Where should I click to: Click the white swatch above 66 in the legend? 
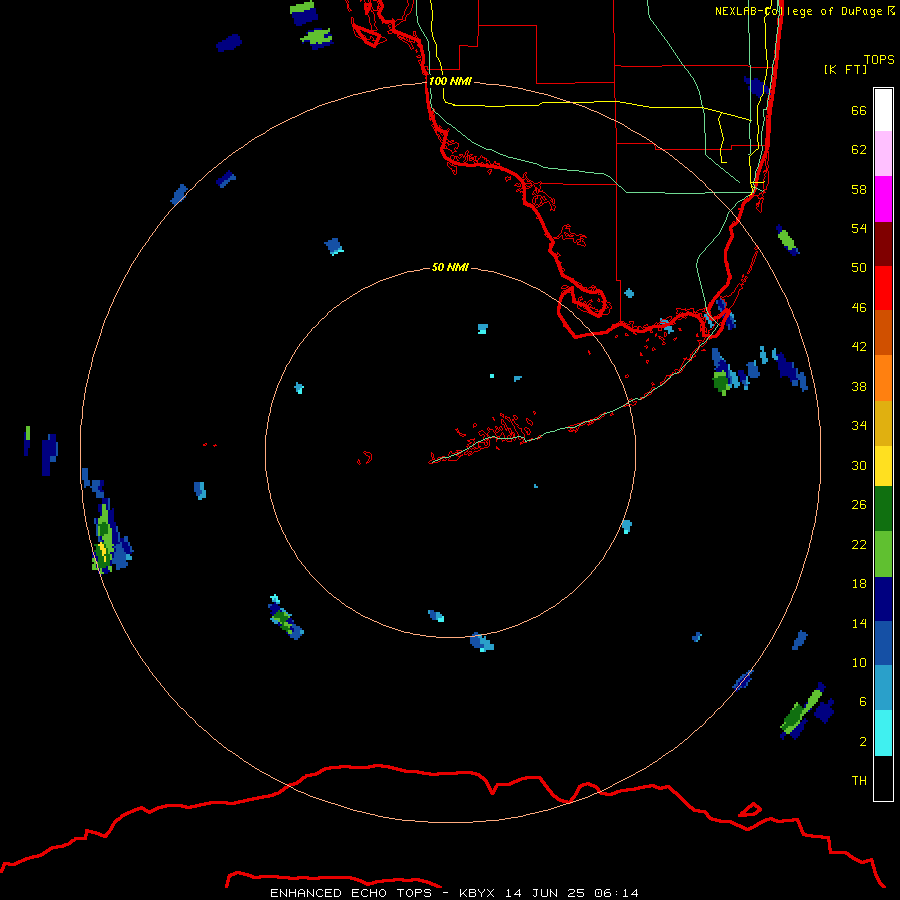(883, 110)
